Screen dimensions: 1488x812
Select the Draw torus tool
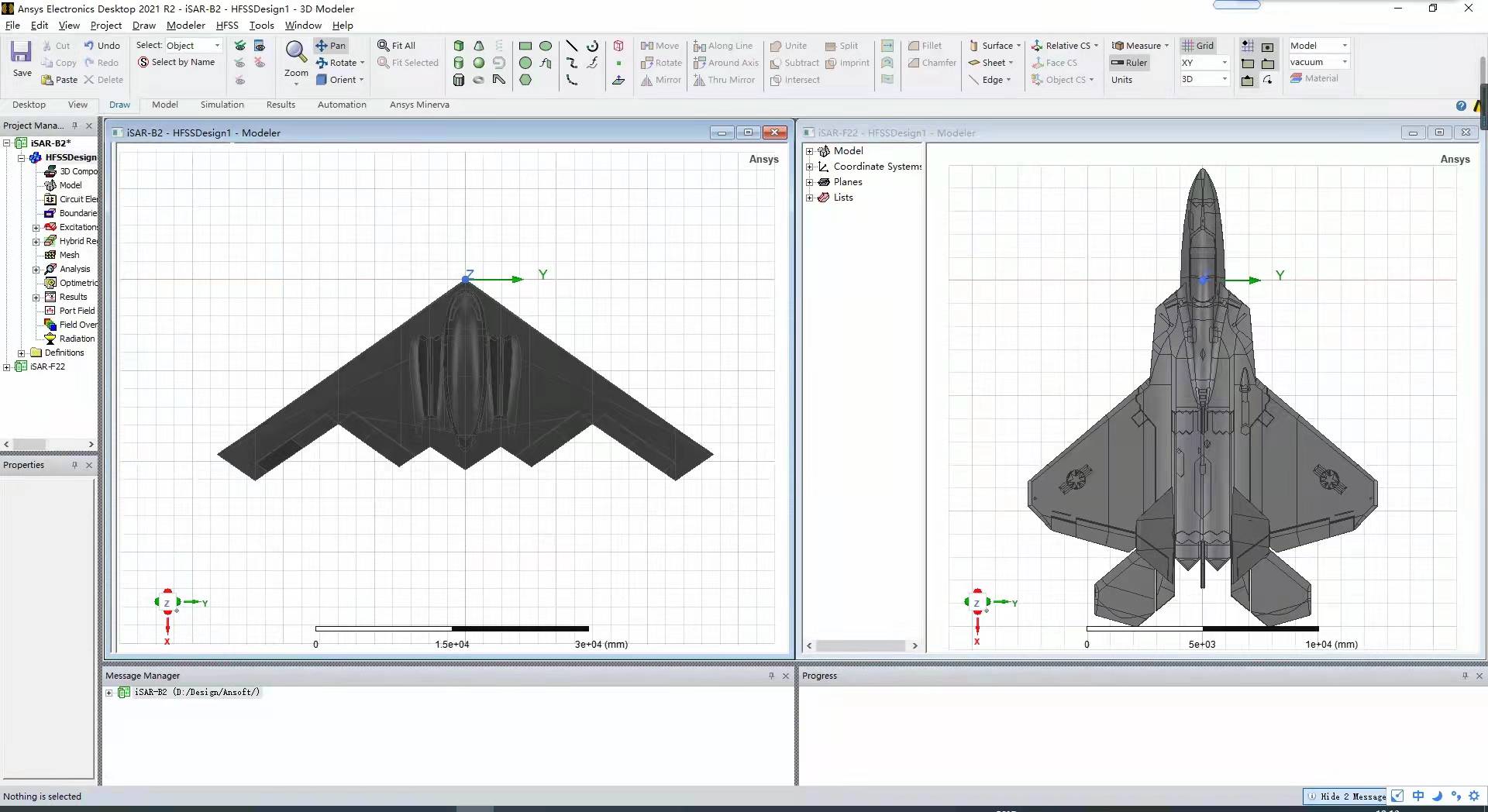[x=479, y=80]
